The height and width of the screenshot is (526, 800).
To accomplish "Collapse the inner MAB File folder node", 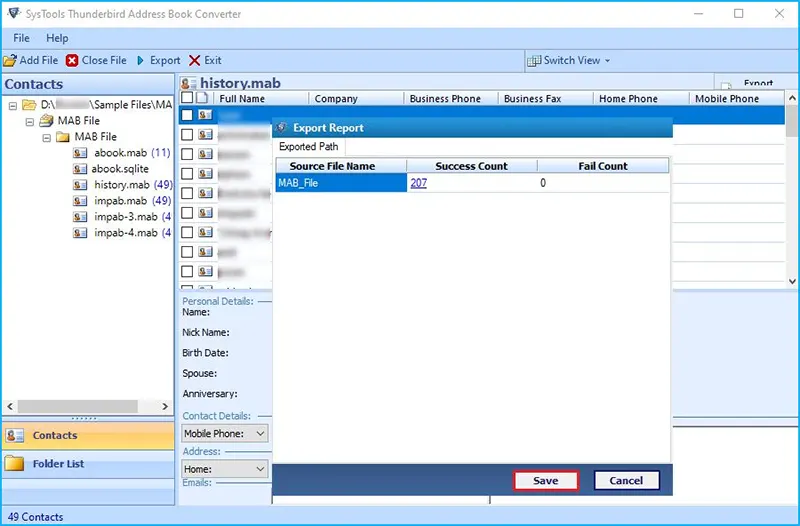I will (46, 138).
